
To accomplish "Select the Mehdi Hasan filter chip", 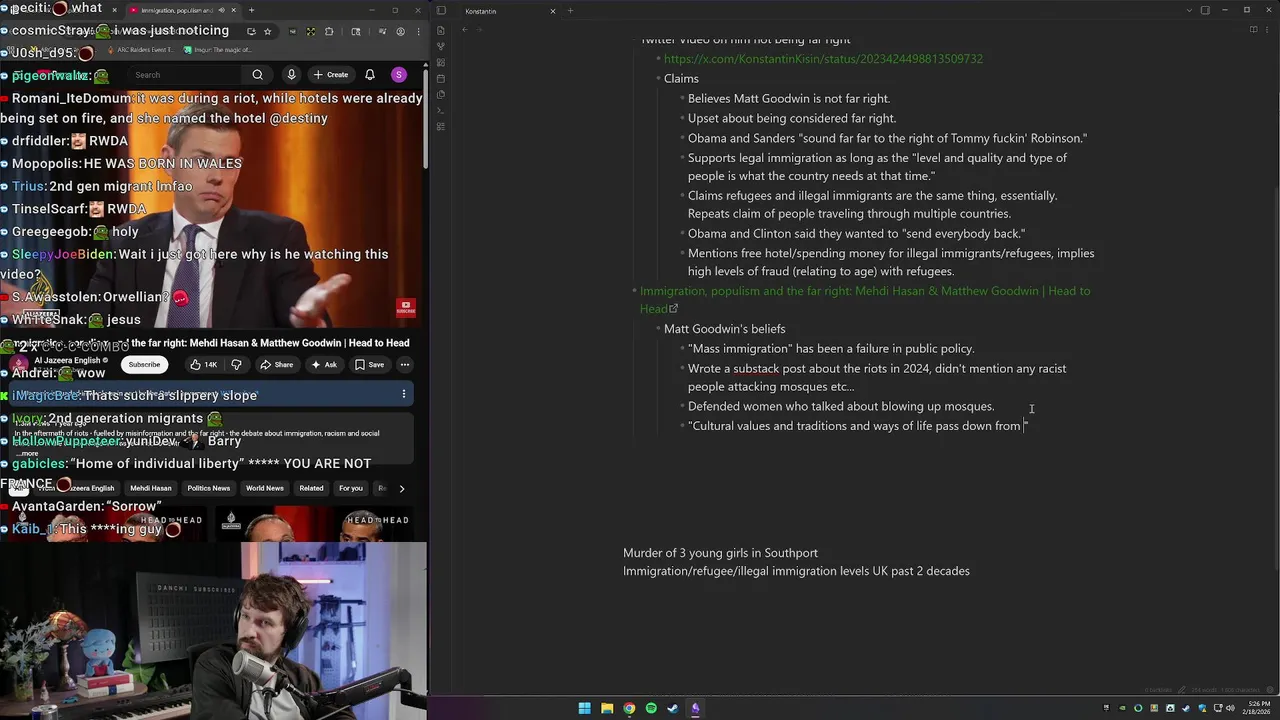I will 151,488.
